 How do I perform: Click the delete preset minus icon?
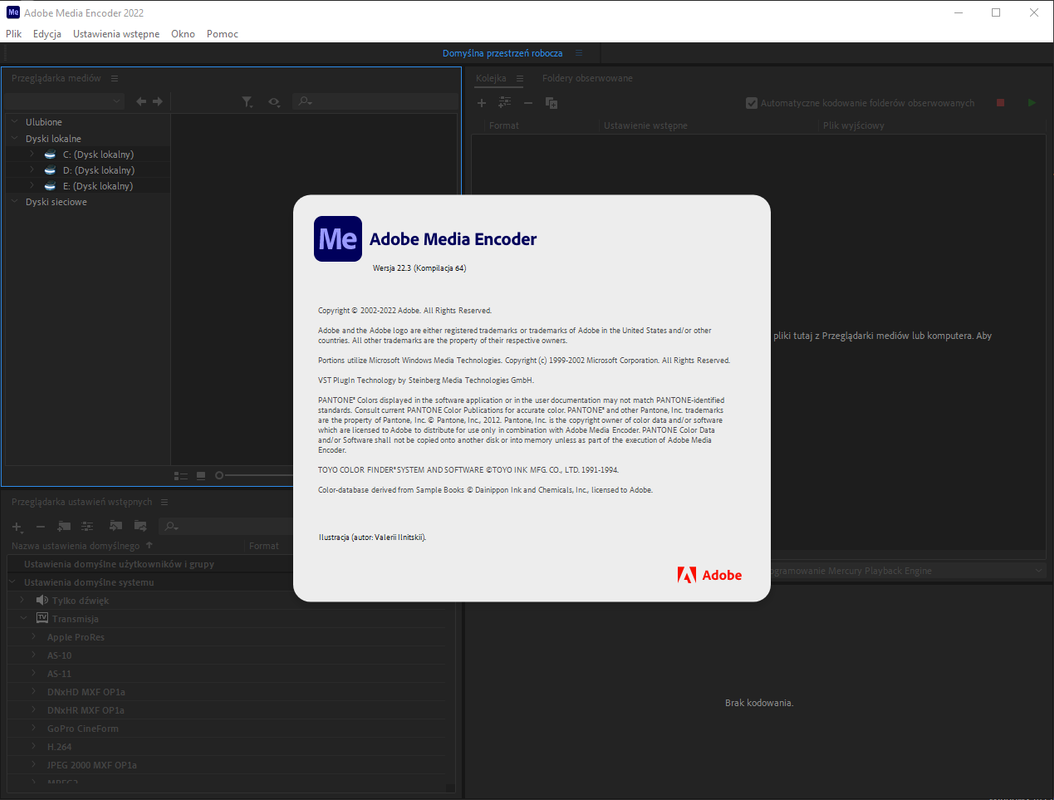40,526
